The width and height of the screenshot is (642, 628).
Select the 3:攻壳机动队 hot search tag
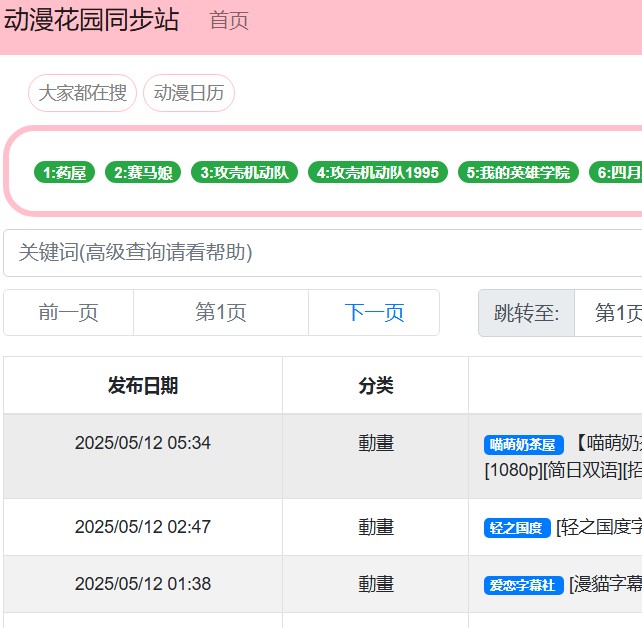pyautogui.click(x=244, y=172)
